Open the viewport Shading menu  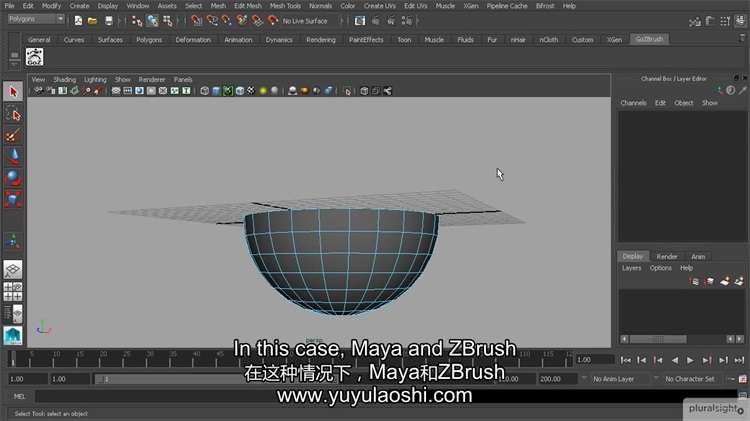[64, 79]
